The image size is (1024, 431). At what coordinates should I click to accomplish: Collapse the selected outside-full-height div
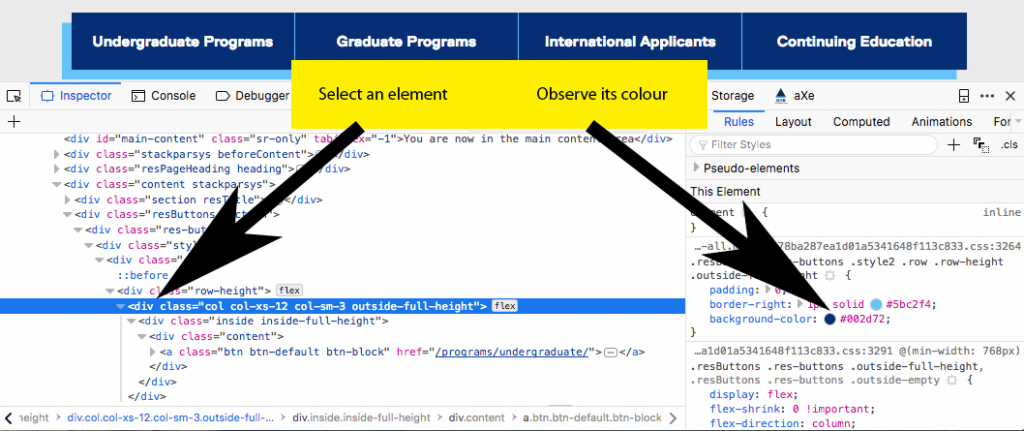[x=121, y=306]
